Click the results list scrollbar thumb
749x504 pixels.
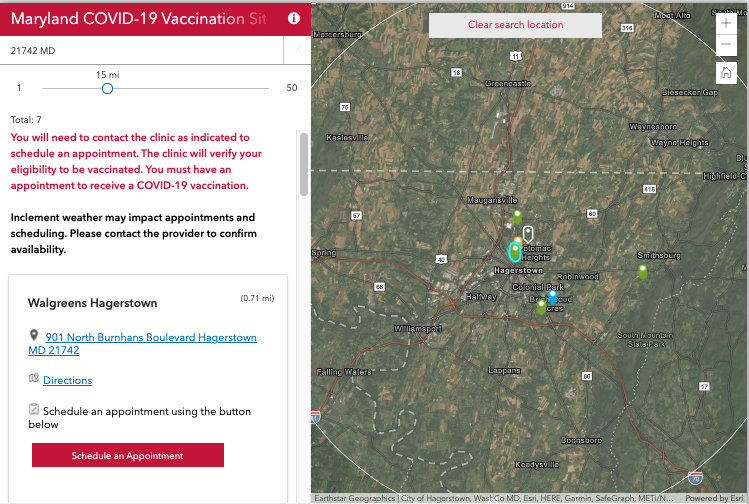(303, 164)
